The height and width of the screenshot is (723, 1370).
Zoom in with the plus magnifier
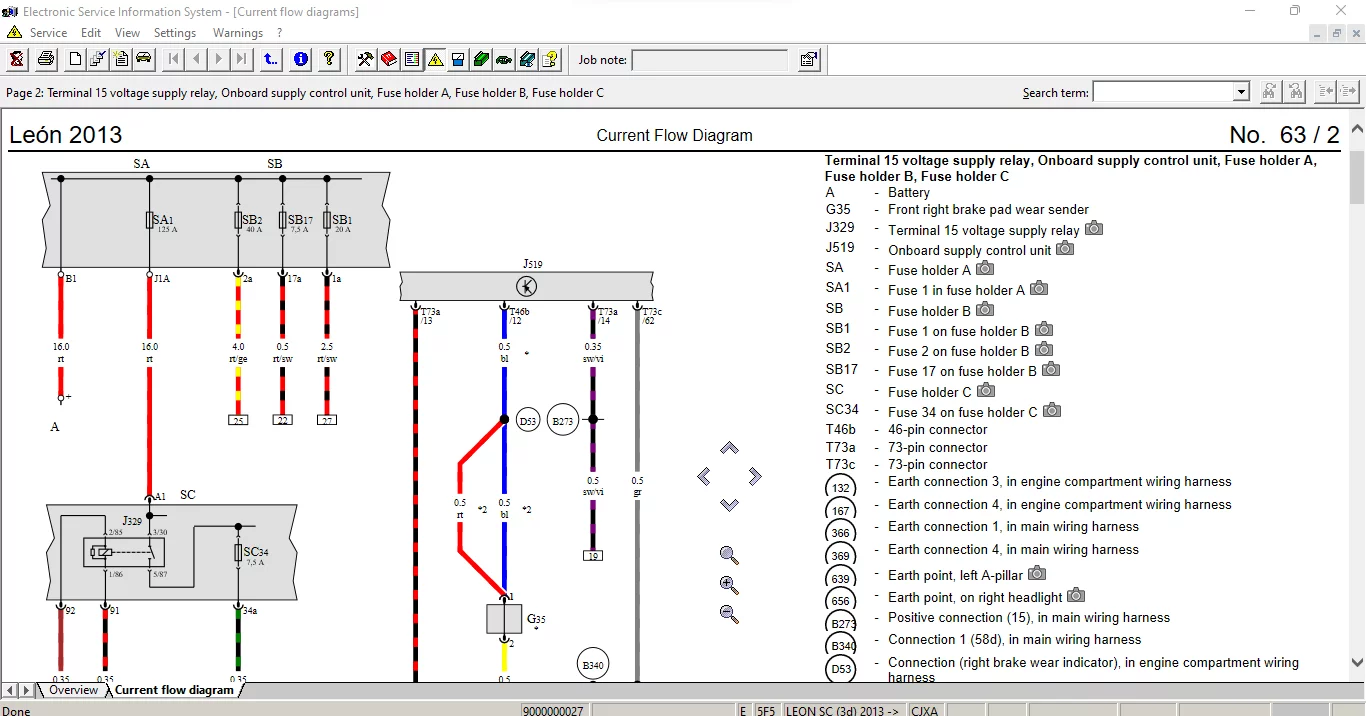click(729, 585)
